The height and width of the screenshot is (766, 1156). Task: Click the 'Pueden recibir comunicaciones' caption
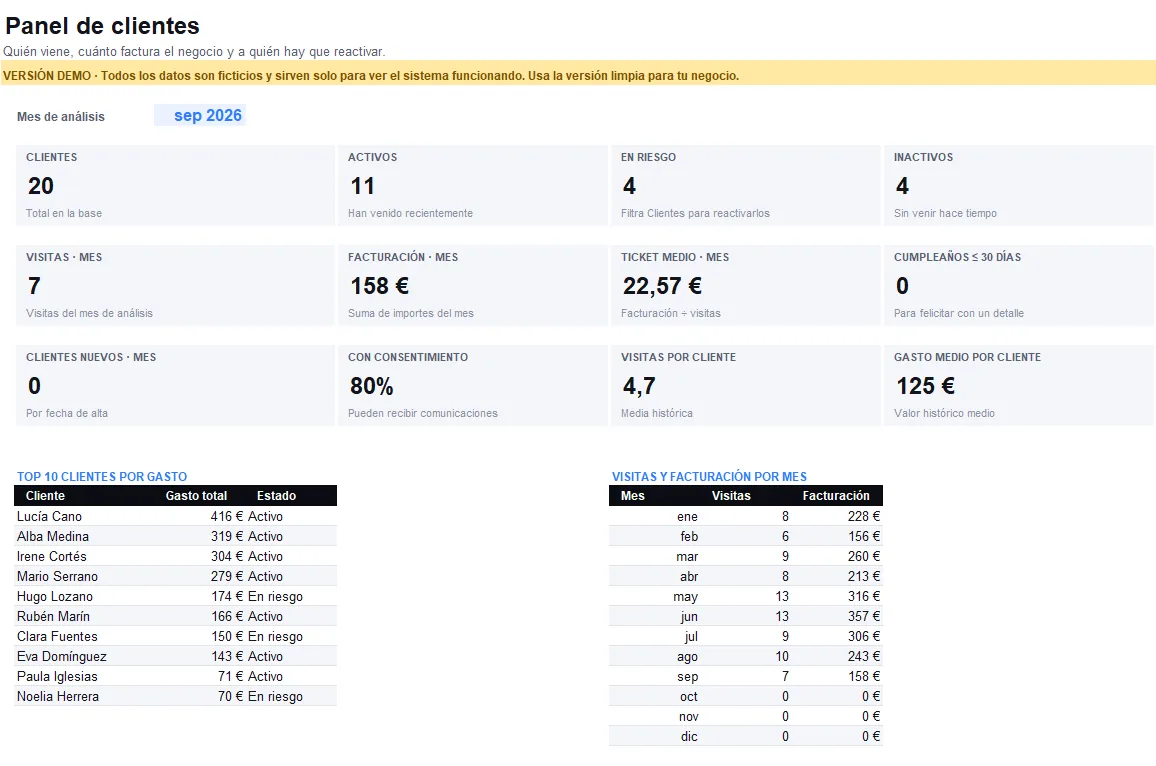click(422, 413)
